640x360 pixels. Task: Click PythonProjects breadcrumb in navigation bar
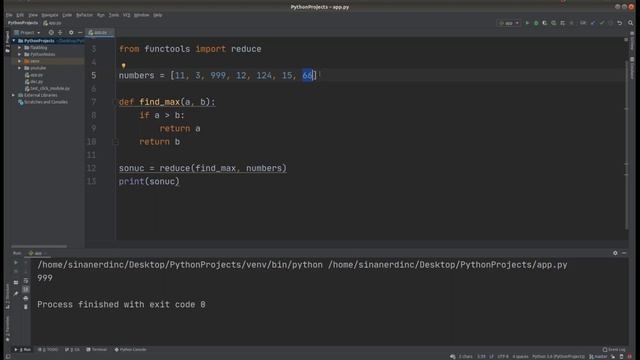tap(23, 23)
